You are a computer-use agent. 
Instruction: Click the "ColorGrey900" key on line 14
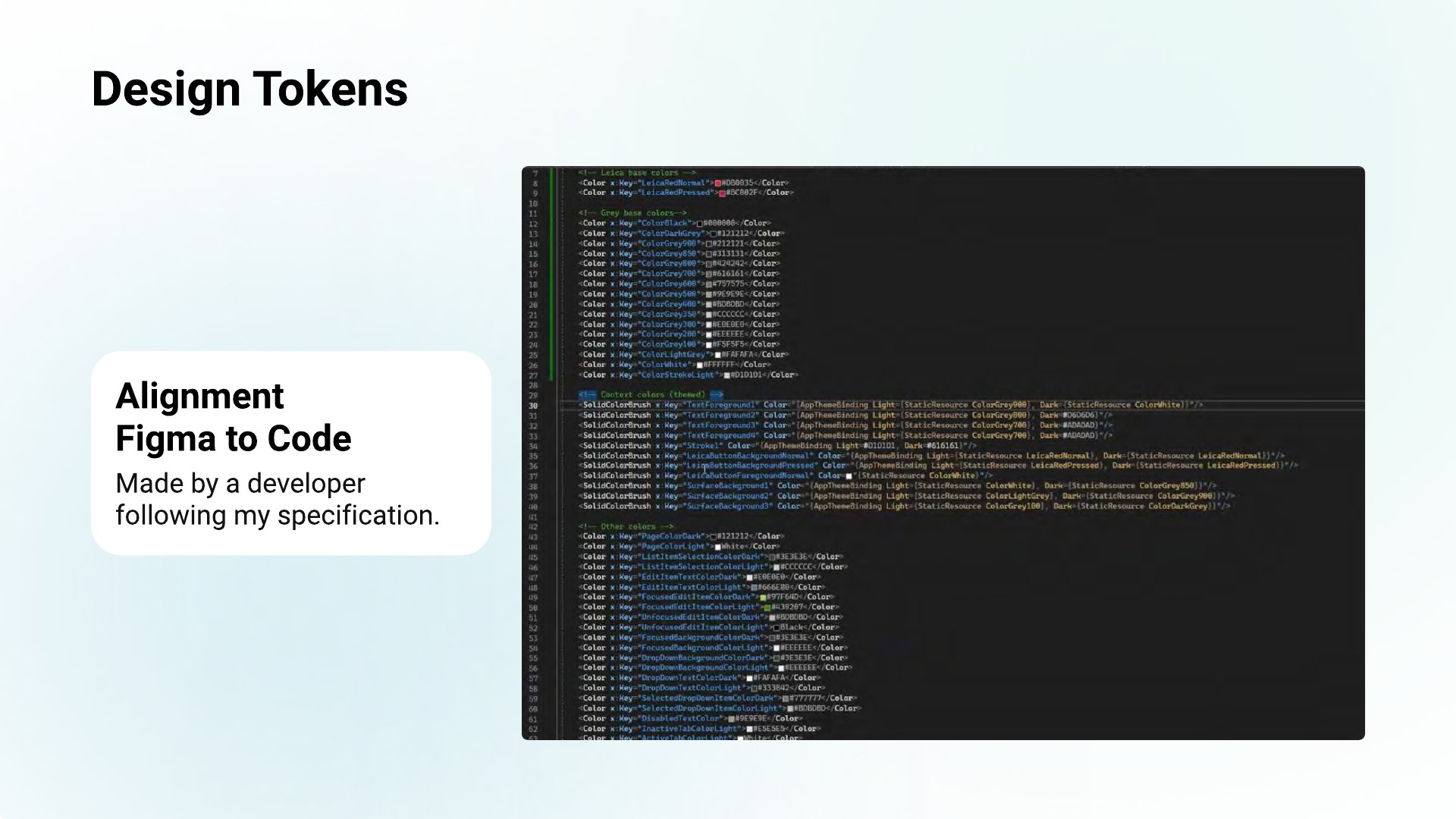[668, 243]
